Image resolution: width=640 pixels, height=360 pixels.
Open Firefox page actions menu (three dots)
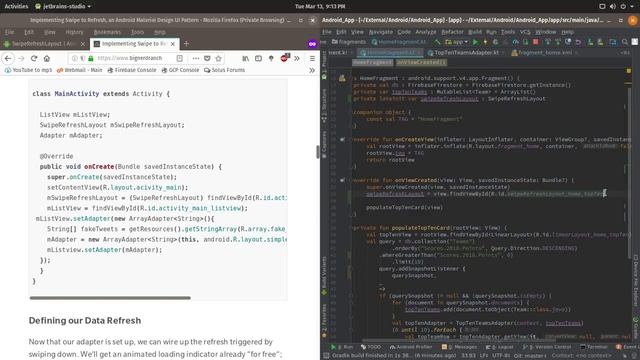pos(196,58)
